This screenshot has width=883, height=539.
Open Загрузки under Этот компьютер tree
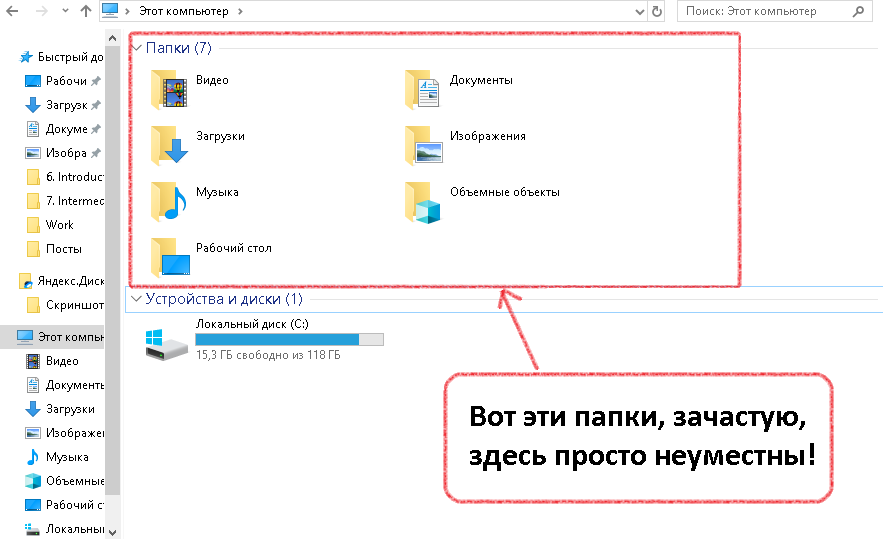pyautogui.click(x=60, y=409)
